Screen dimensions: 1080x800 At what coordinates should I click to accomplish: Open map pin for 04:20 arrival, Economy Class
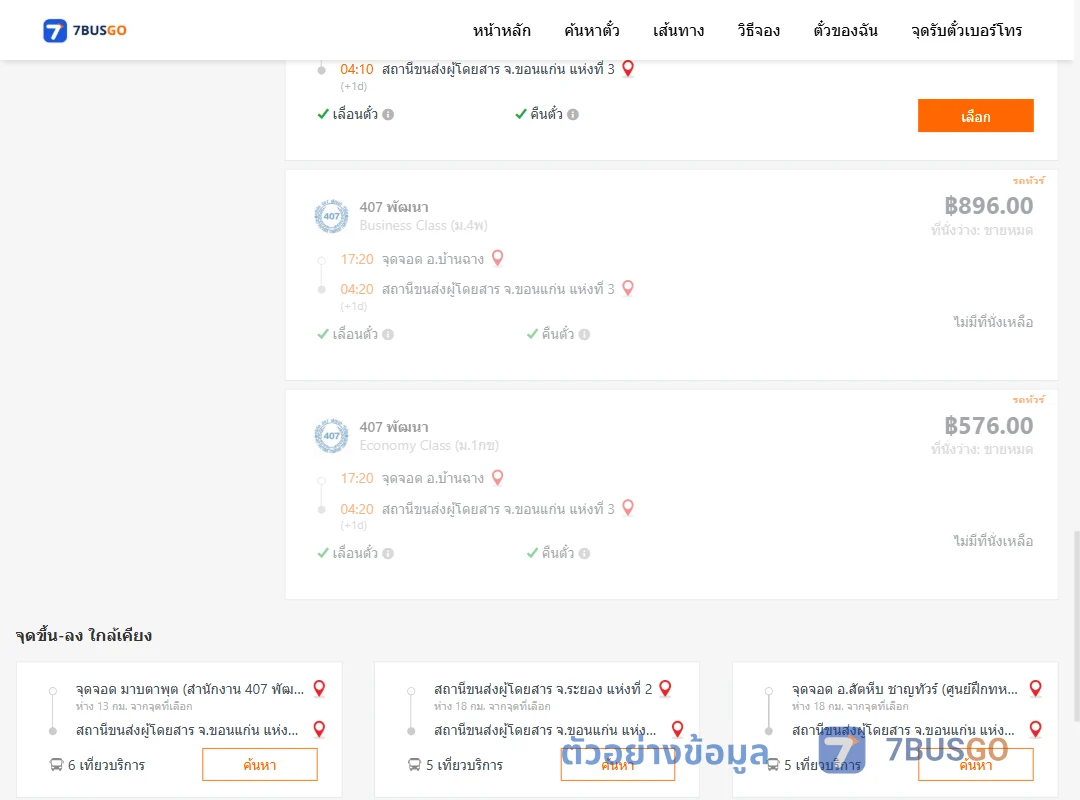(628, 508)
